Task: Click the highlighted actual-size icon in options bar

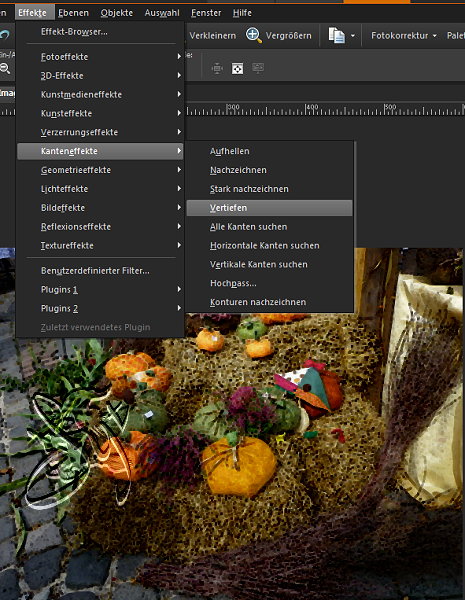Action: coord(238,69)
